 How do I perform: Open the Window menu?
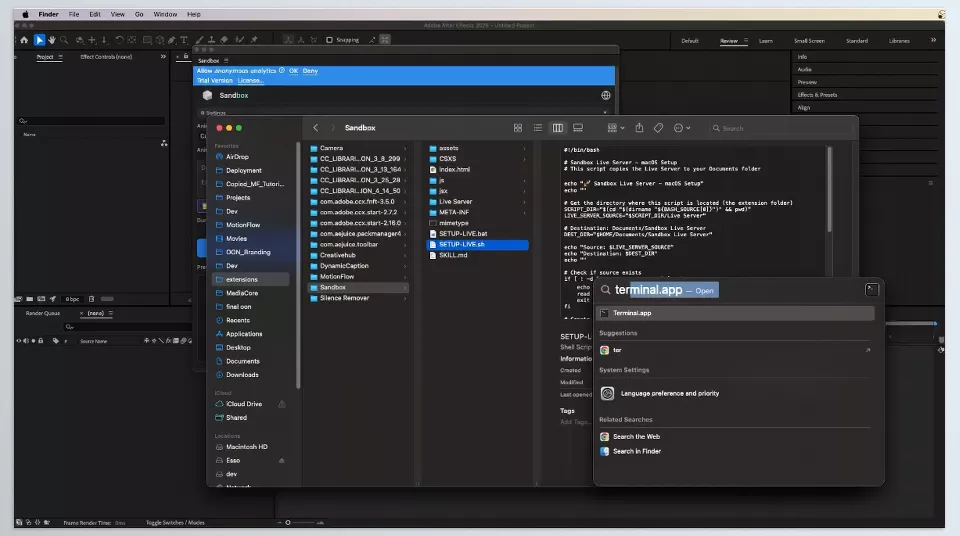click(x=165, y=14)
